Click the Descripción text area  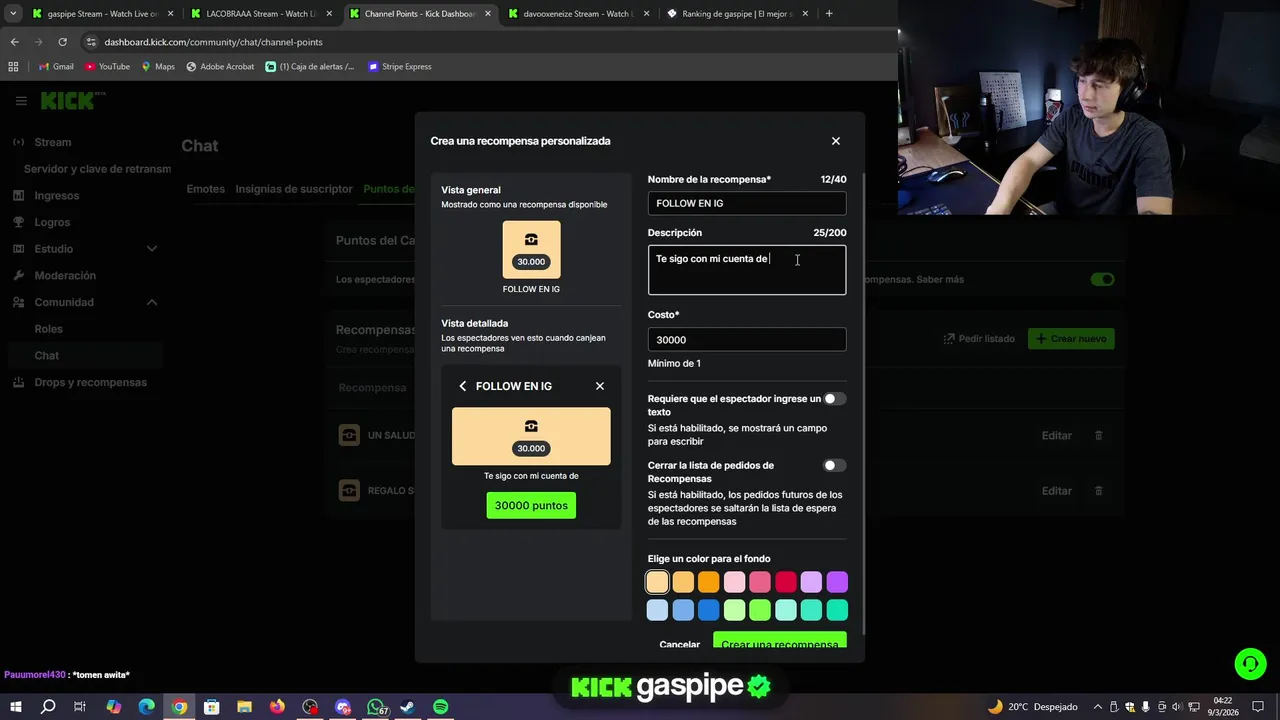click(x=747, y=270)
